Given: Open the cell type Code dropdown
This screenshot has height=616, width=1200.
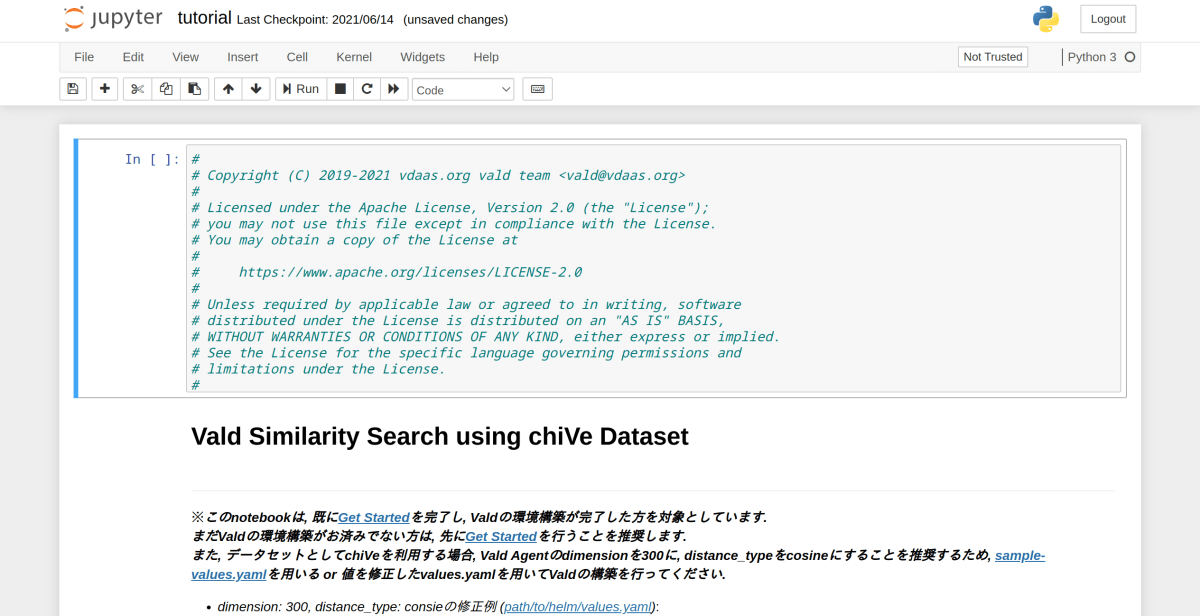Looking at the screenshot, I should pos(463,90).
